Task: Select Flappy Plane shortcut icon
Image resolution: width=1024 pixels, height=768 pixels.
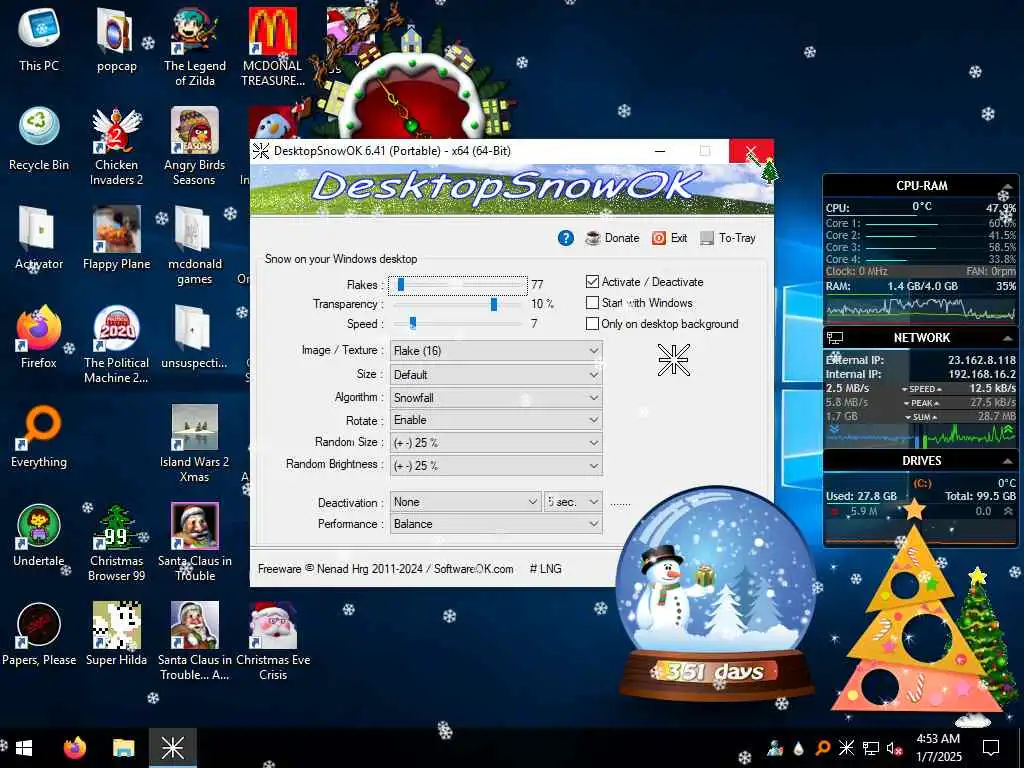Action: click(116, 238)
